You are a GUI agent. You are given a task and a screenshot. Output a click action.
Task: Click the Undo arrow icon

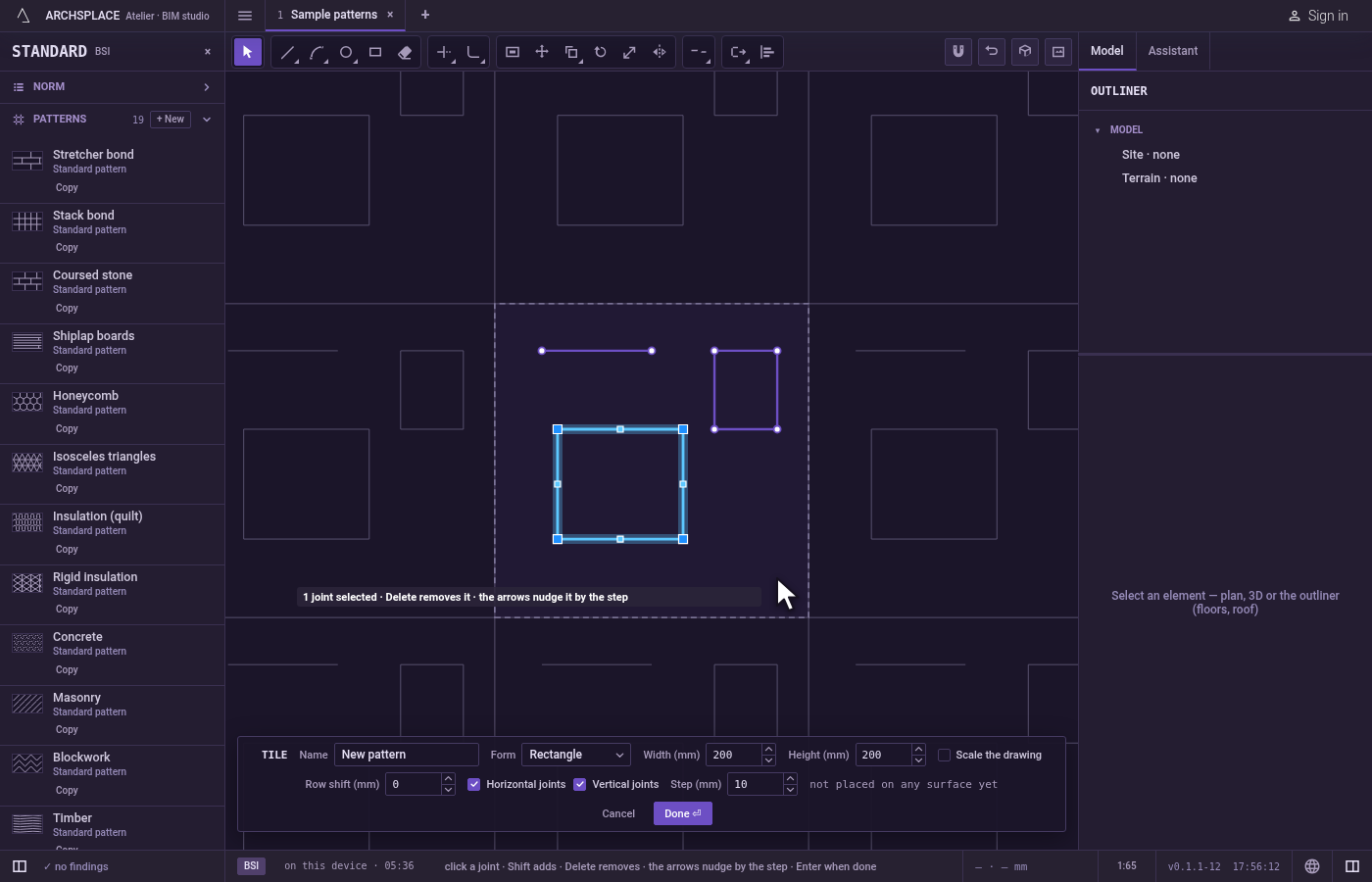pyautogui.click(x=992, y=52)
